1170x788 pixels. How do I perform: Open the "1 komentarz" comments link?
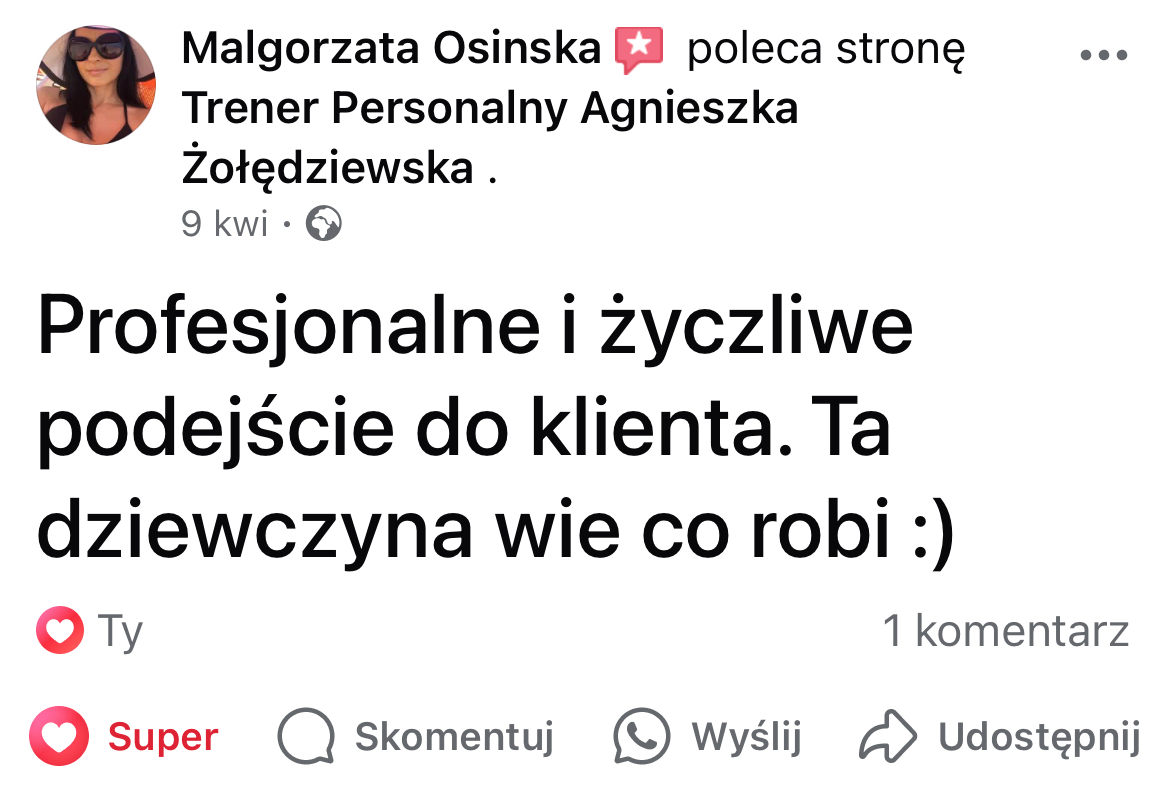click(x=1005, y=631)
